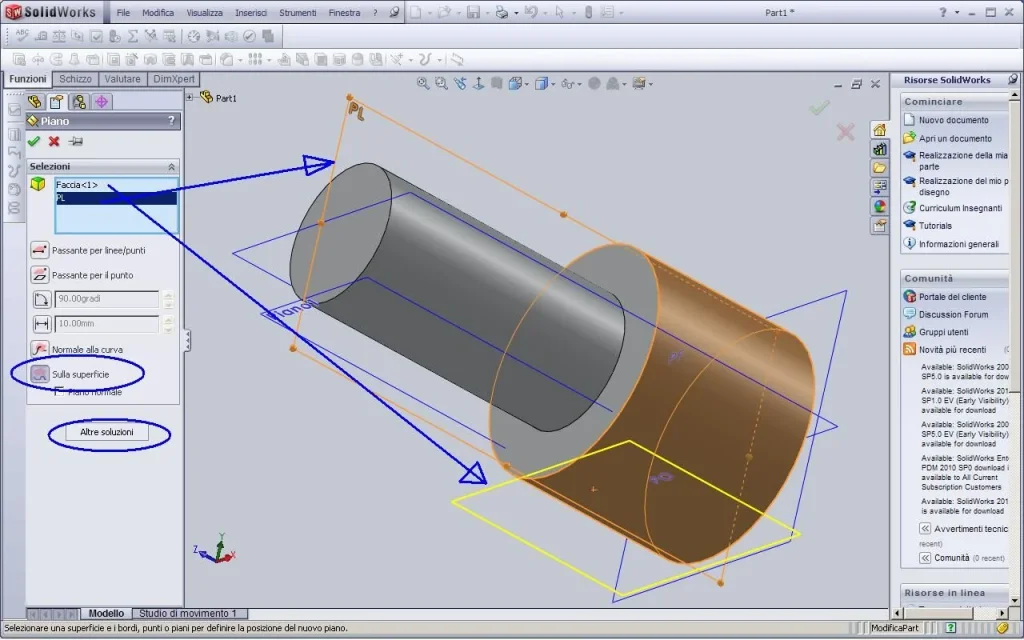Open the DimXpertManager crosshair tab icon
Image resolution: width=1024 pixels, height=640 pixels.
pos(101,102)
